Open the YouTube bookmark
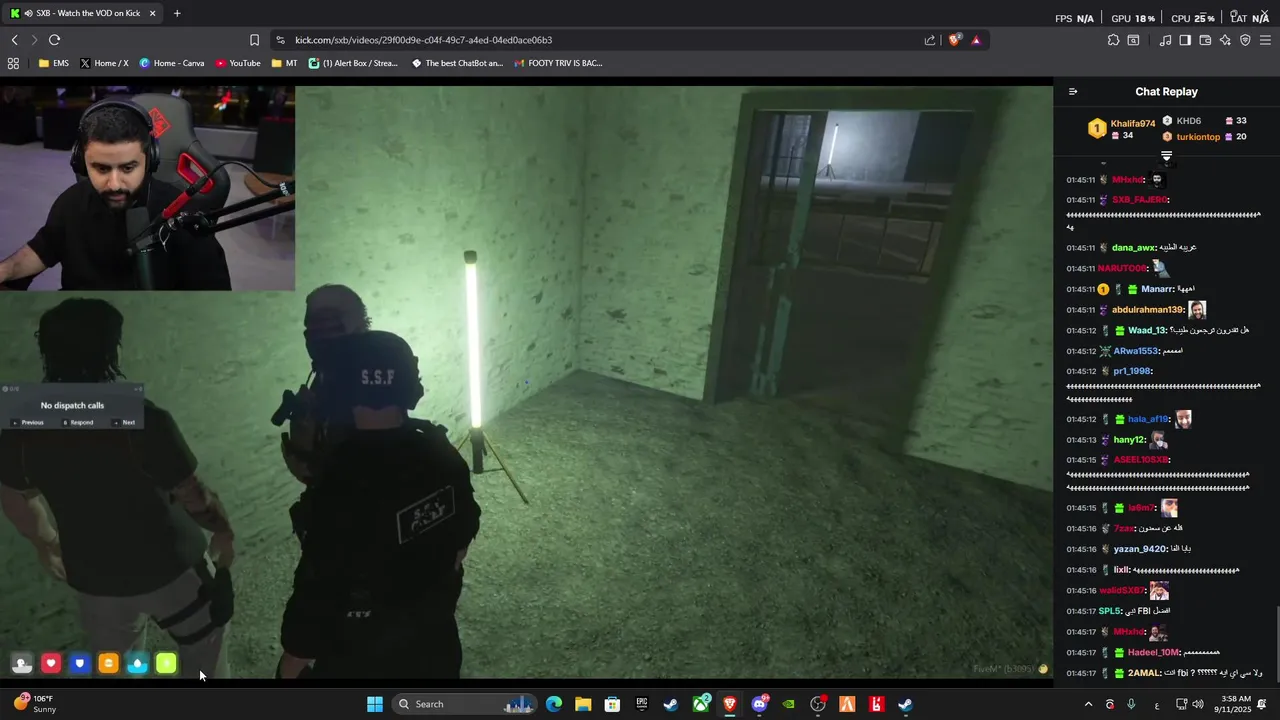 tap(238, 63)
